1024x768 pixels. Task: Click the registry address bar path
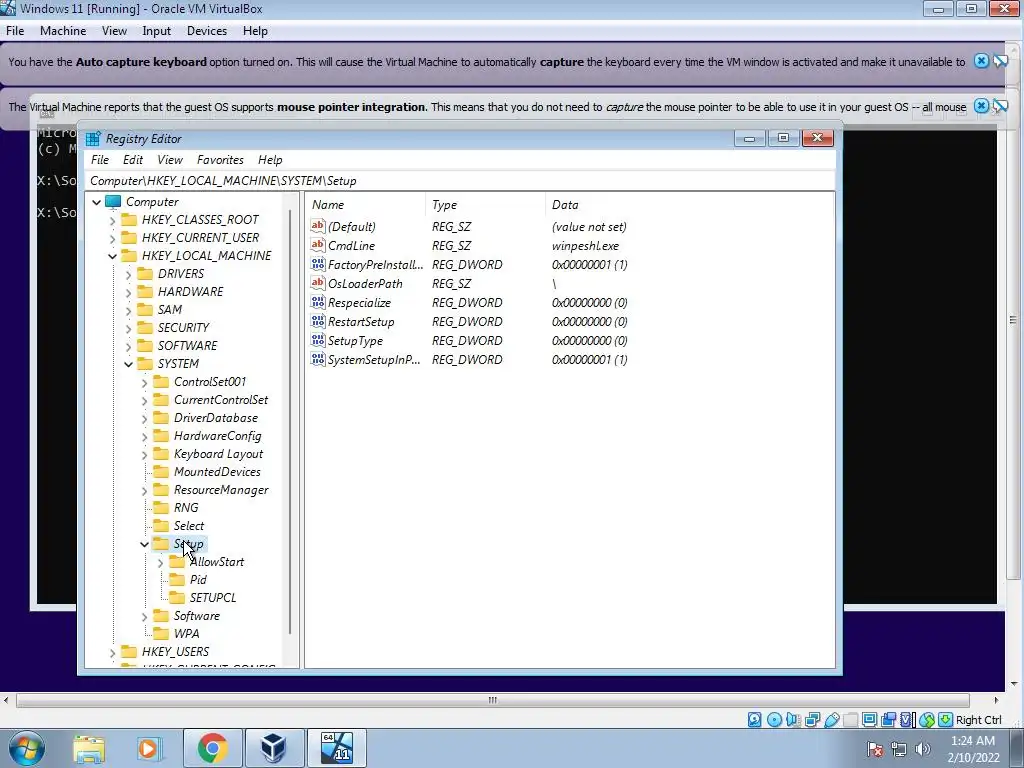(x=223, y=181)
